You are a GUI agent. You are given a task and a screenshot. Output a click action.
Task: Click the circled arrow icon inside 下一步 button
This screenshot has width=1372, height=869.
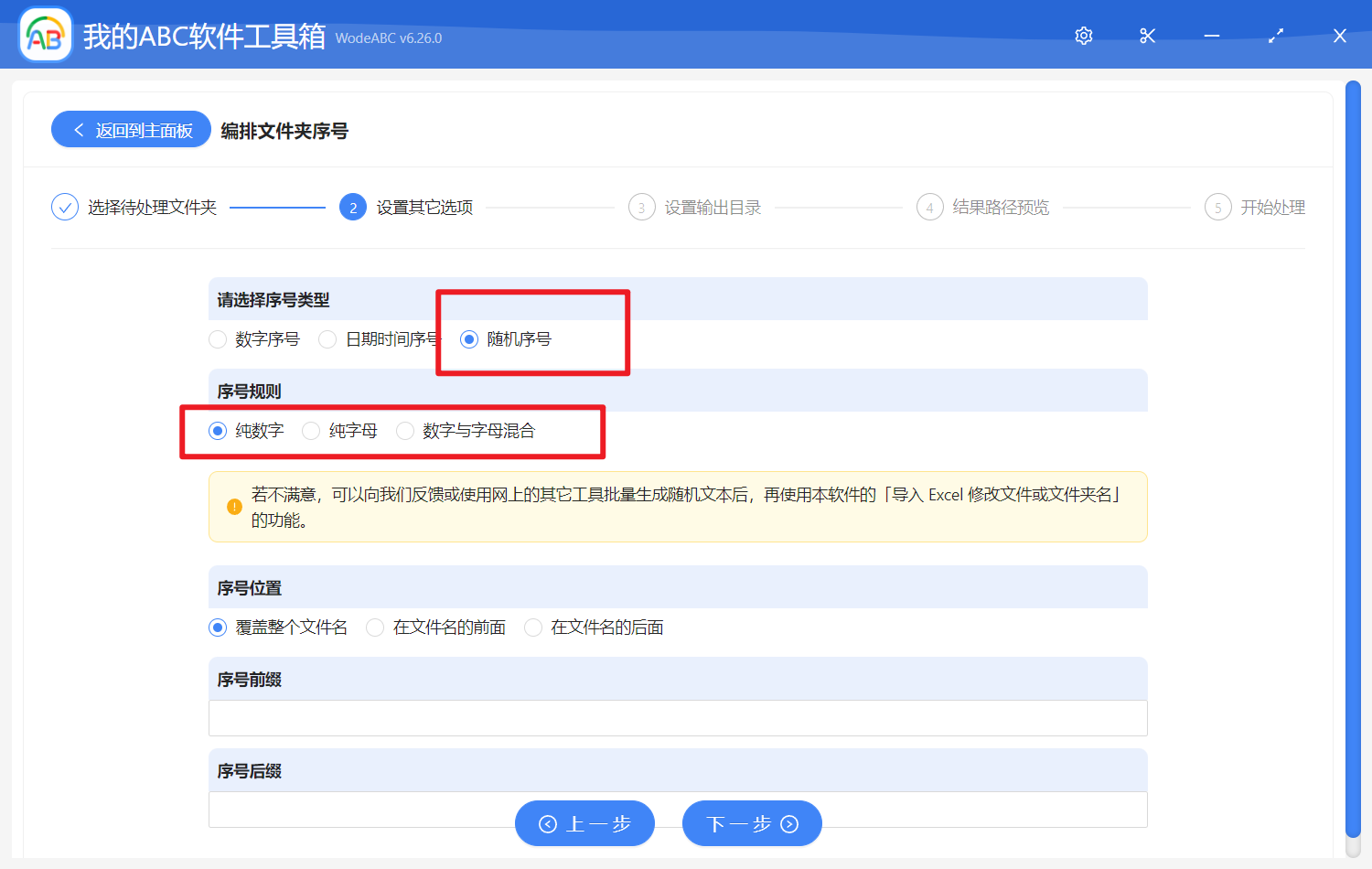(788, 823)
